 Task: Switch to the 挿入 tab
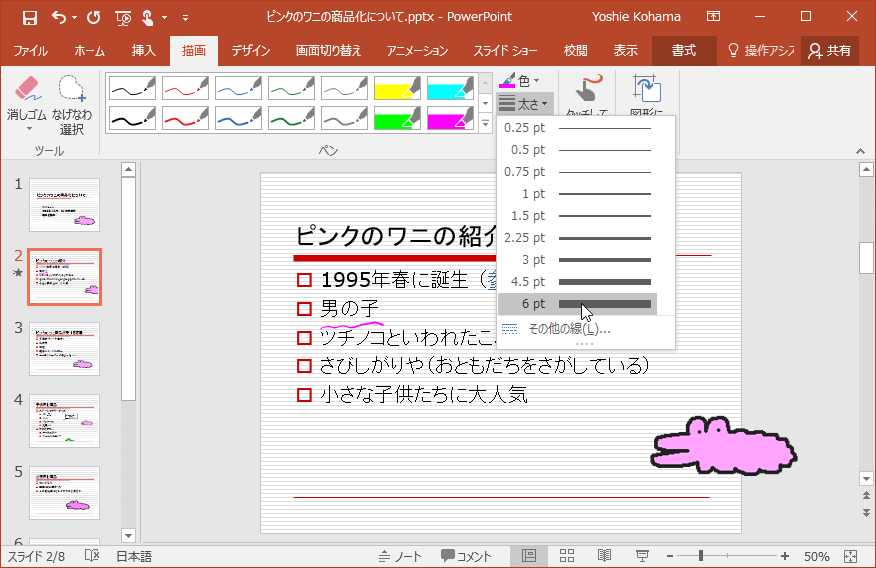pos(143,51)
